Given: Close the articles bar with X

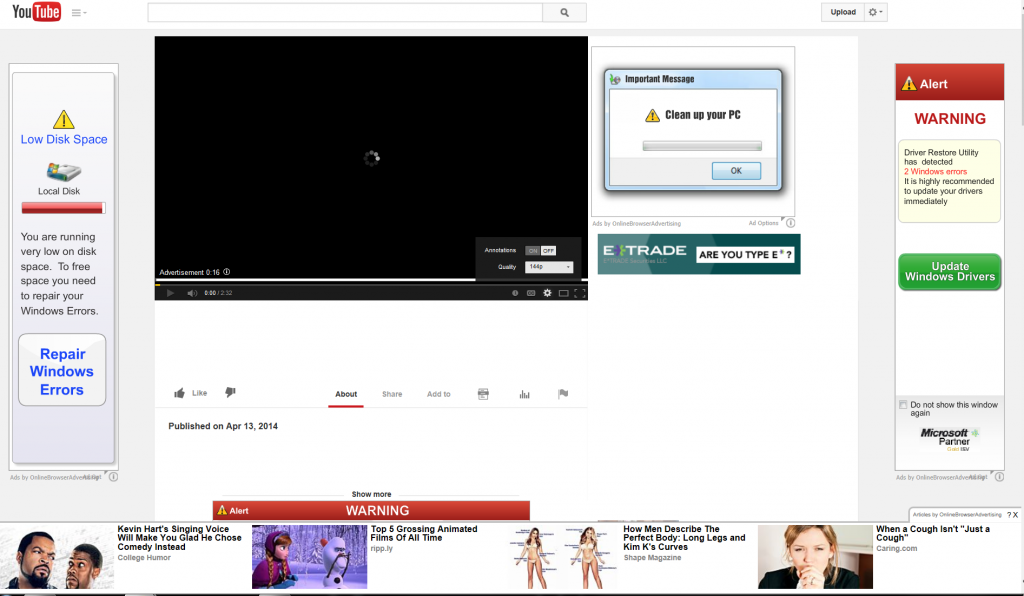Looking at the screenshot, I should [1016, 515].
